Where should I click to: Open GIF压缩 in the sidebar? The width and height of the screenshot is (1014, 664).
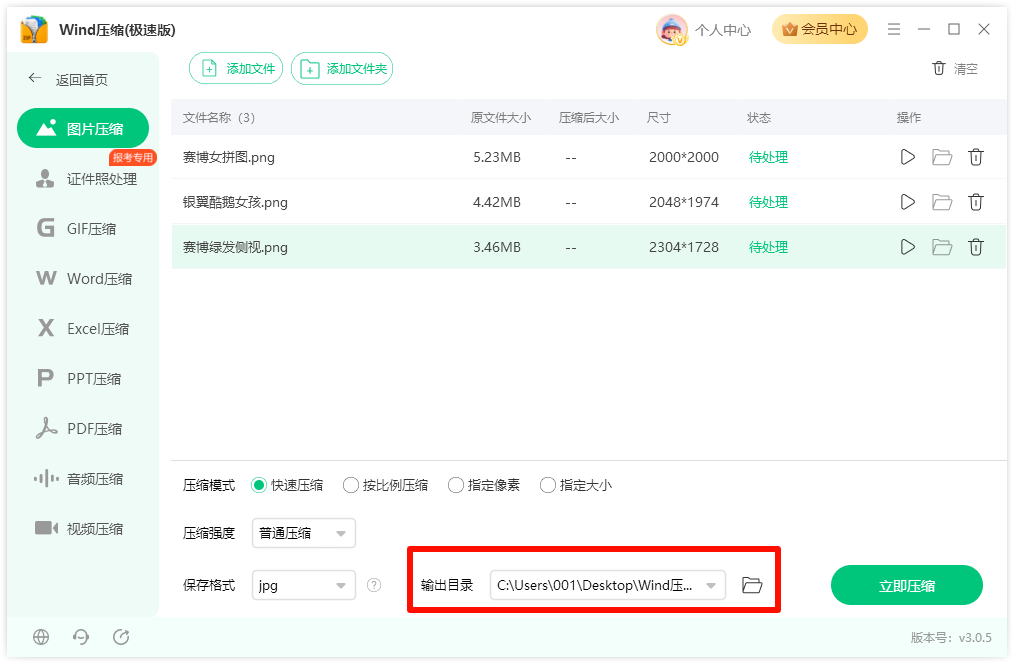click(x=76, y=229)
